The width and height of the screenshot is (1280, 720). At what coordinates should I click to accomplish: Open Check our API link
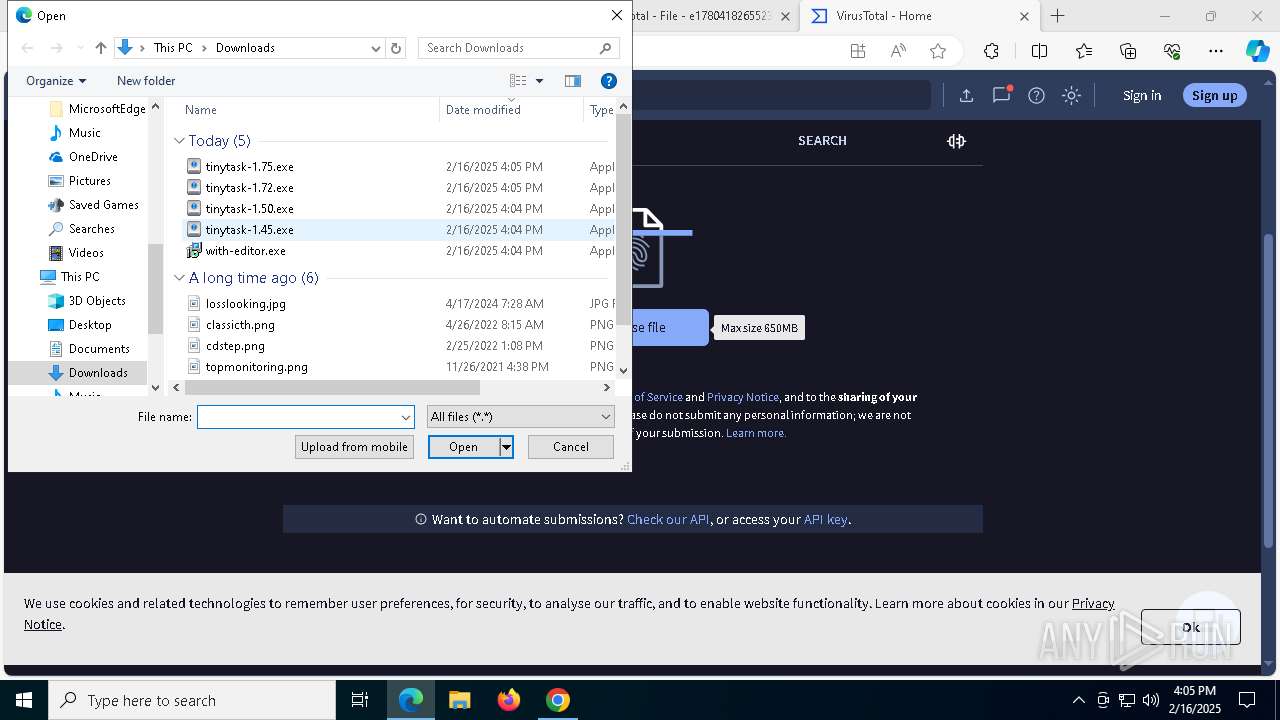[x=668, y=520]
